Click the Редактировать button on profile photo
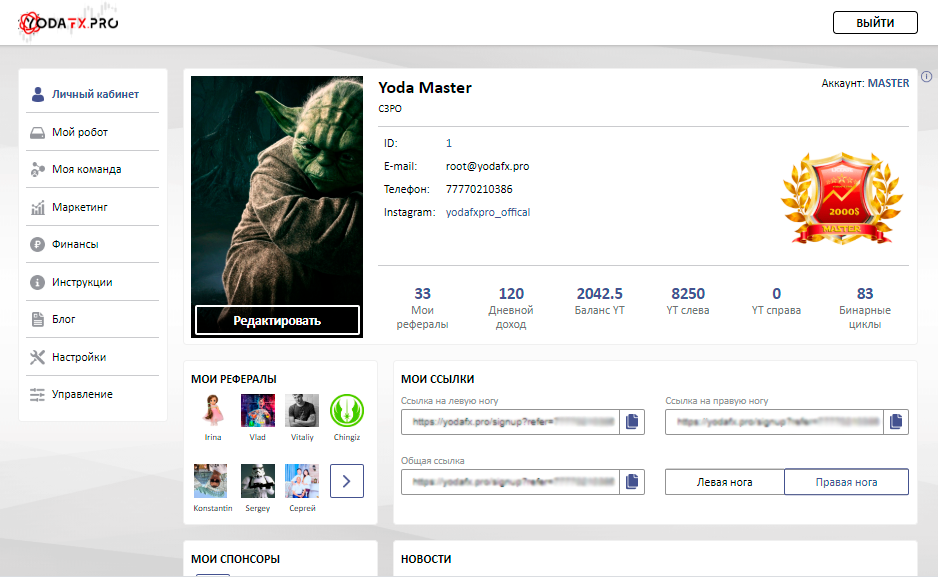Screen dimensions: 938x577 (x=277, y=320)
